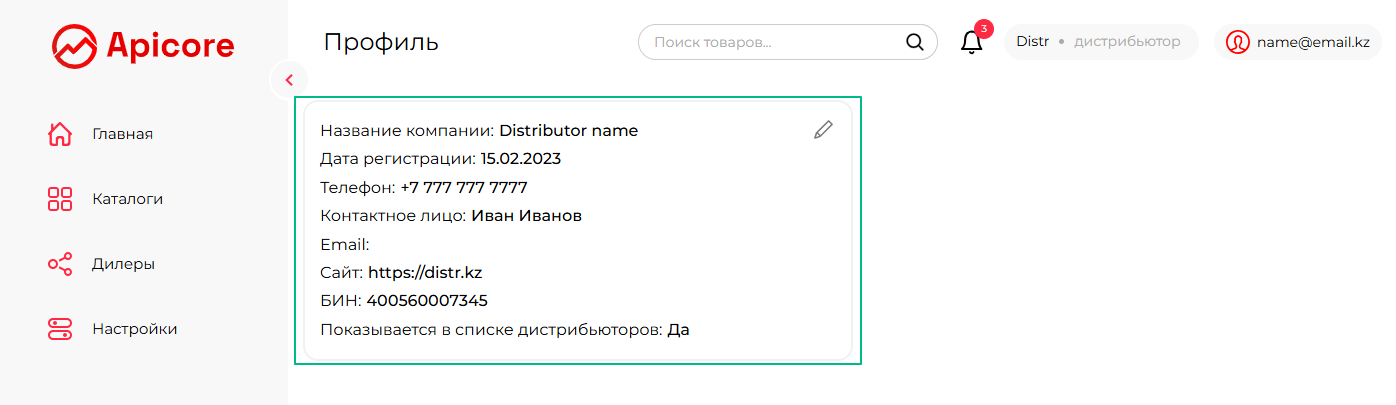Open the Каталоги menu item
The height and width of the screenshot is (405, 1396).
coord(127,199)
